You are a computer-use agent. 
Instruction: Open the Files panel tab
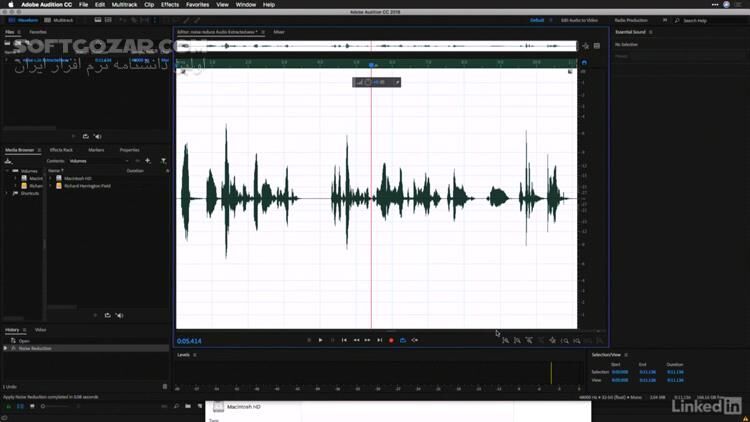coord(10,32)
